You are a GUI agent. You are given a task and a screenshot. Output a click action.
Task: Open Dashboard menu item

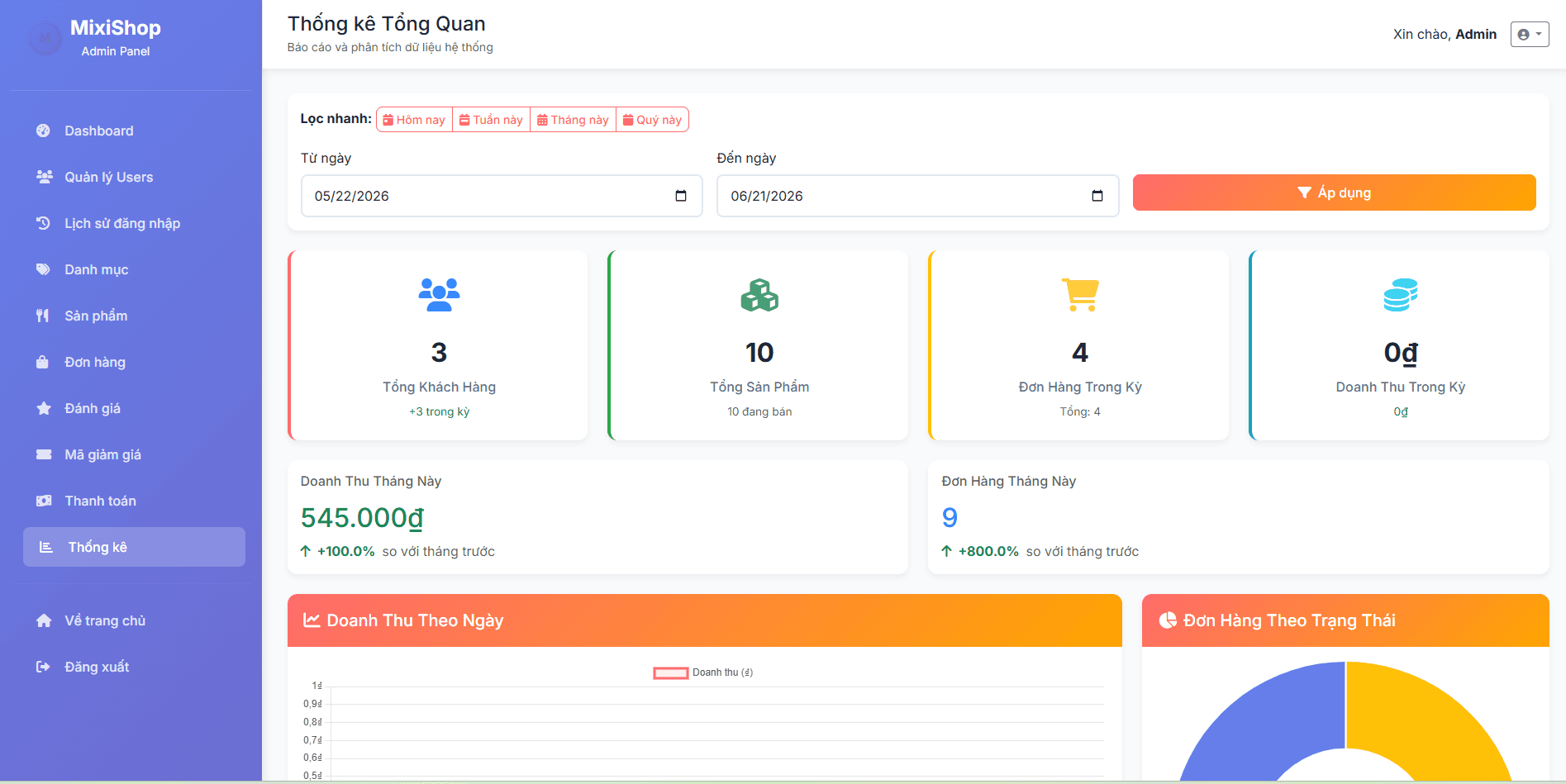tap(134, 131)
